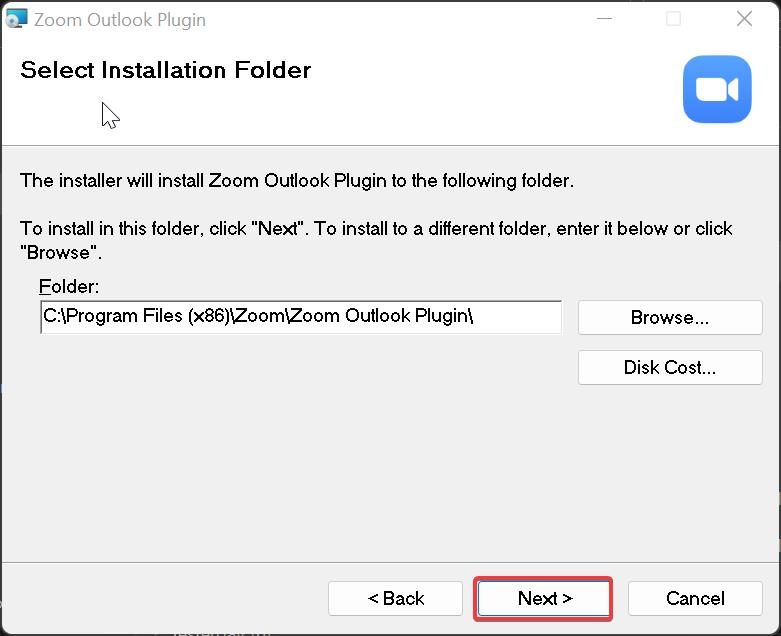The height and width of the screenshot is (636, 781).
Task: Click the quoted word "Browse" in the instructions
Action: click(x=60, y=251)
